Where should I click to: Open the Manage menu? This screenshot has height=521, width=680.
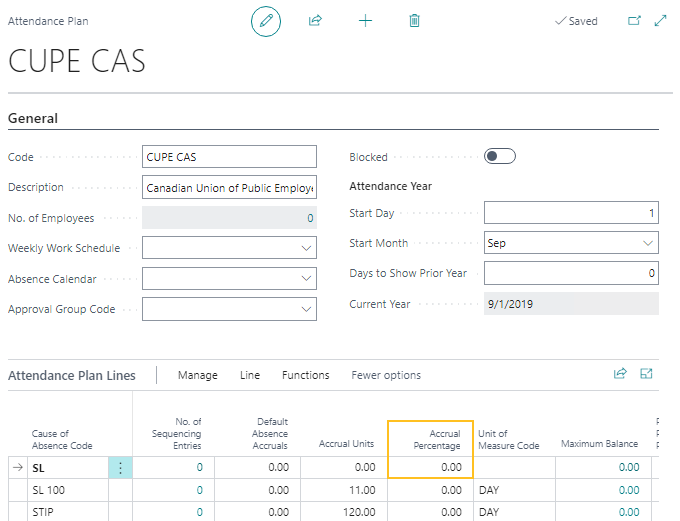(x=197, y=375)
